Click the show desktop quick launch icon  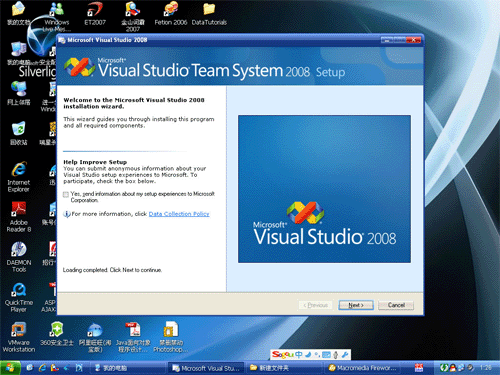(30, 368)
